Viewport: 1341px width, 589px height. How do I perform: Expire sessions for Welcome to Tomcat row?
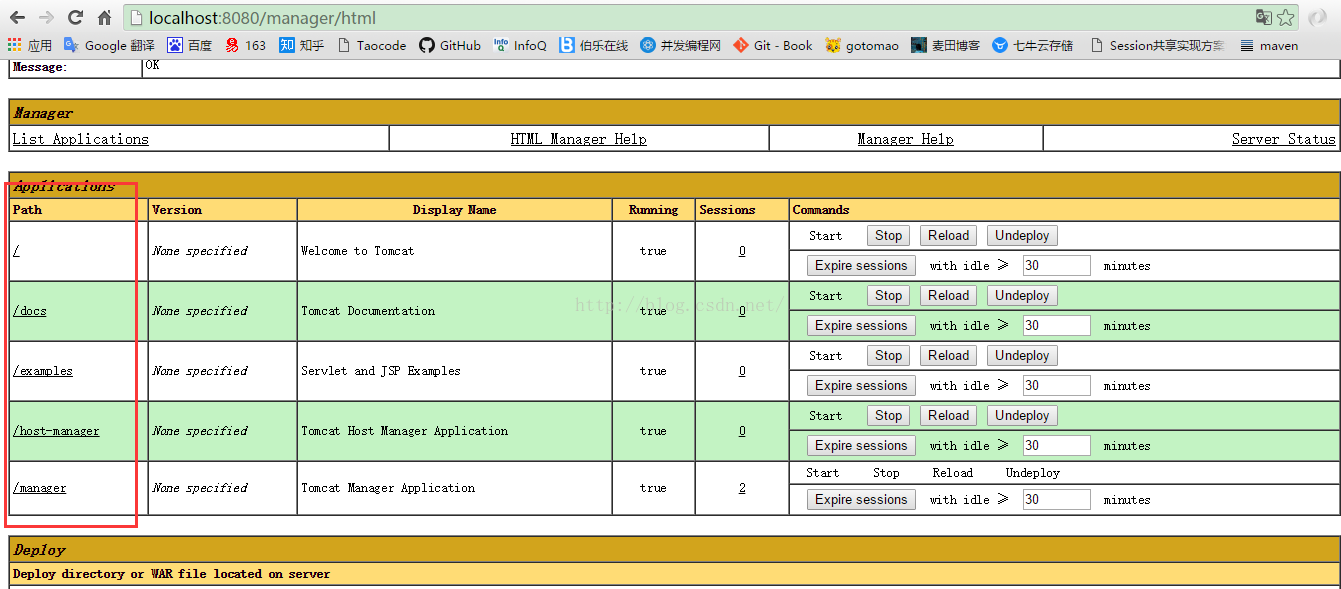pos(861,266)
